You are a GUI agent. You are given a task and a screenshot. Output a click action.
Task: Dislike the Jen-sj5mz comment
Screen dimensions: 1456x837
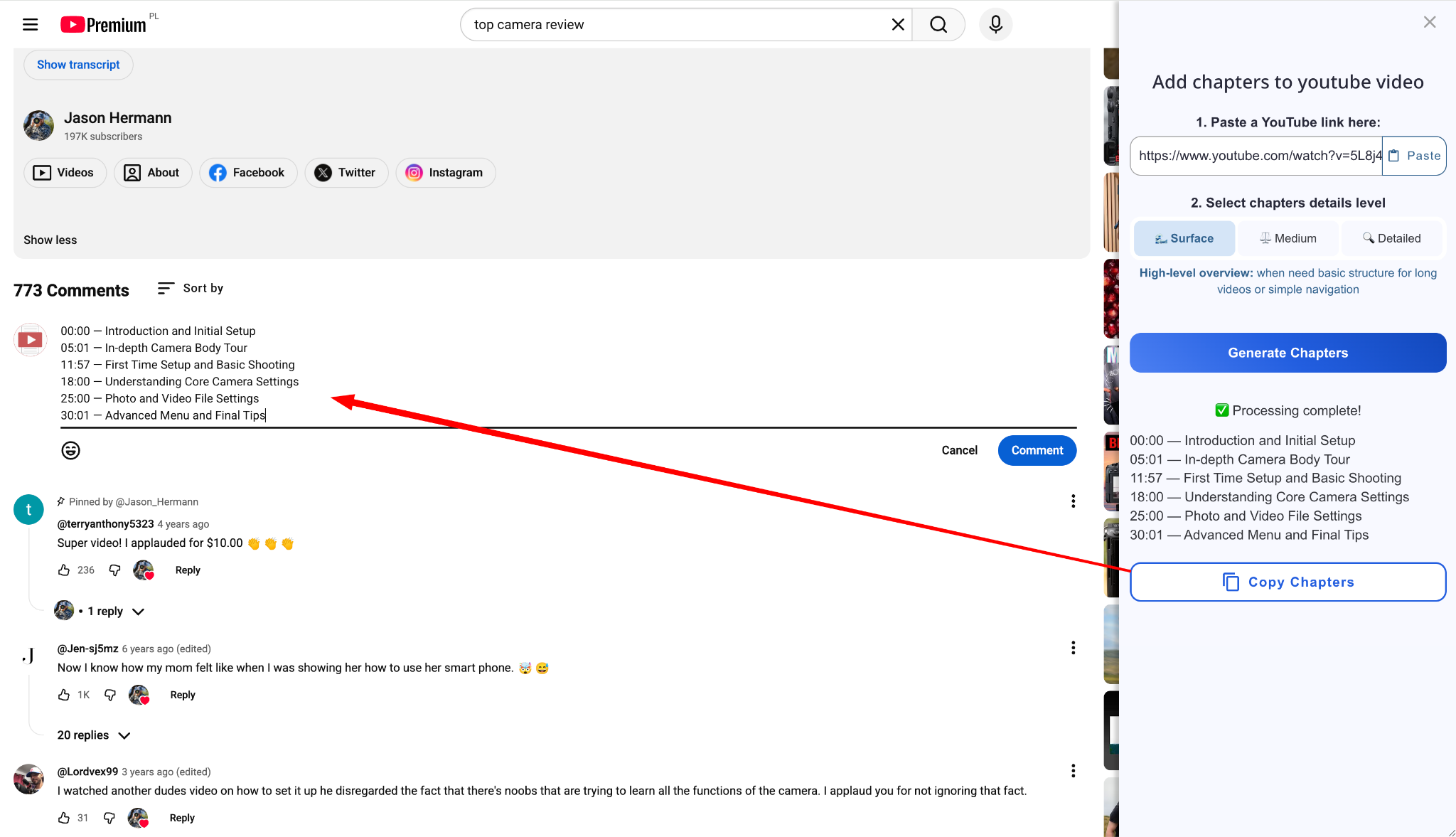coord(110,695)
